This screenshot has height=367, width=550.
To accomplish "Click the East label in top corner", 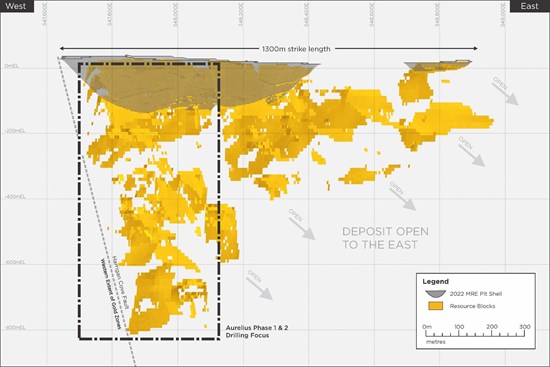I will [x=529, y=6].
